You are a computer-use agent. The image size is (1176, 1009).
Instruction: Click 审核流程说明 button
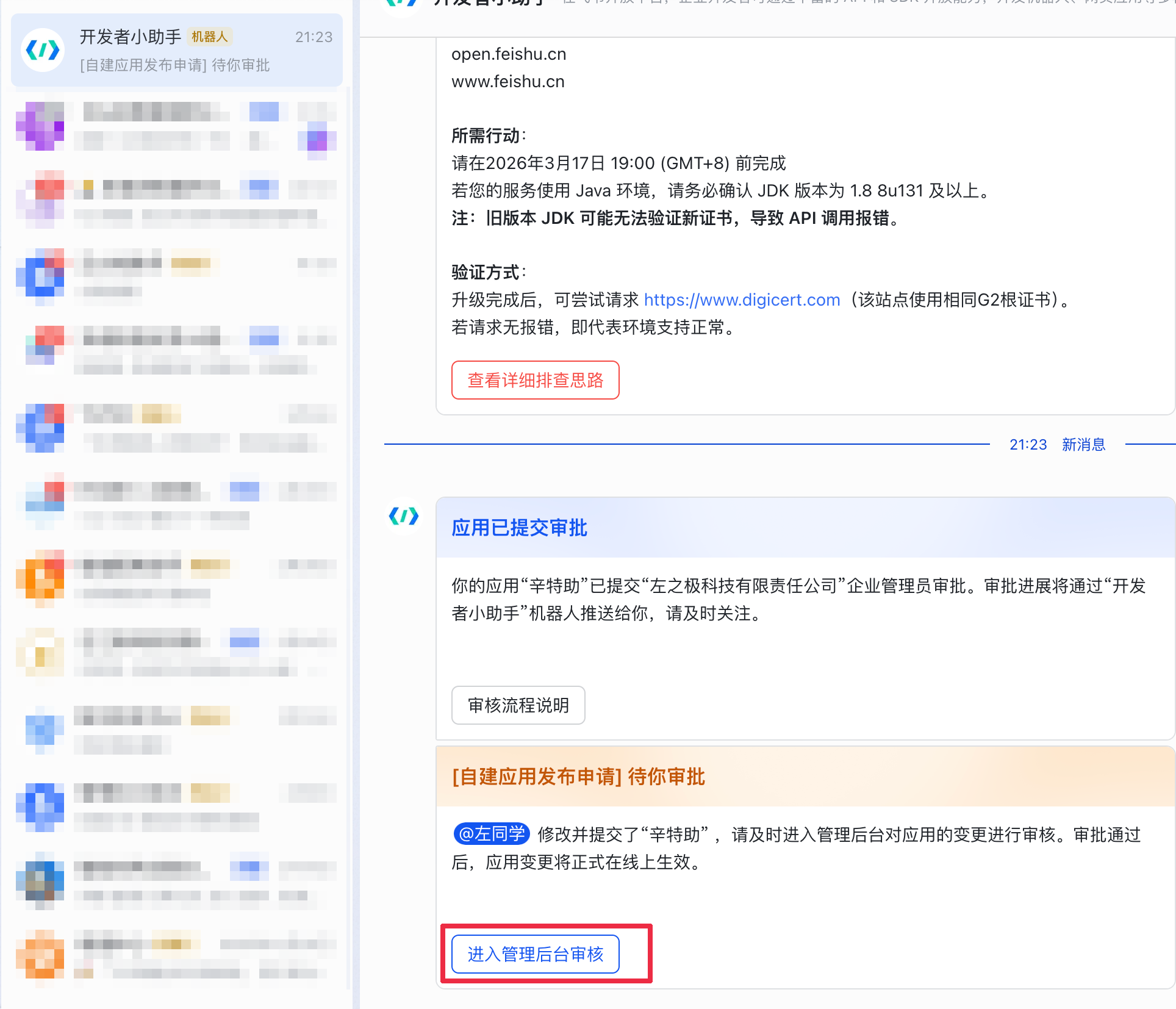click(518, 705)
